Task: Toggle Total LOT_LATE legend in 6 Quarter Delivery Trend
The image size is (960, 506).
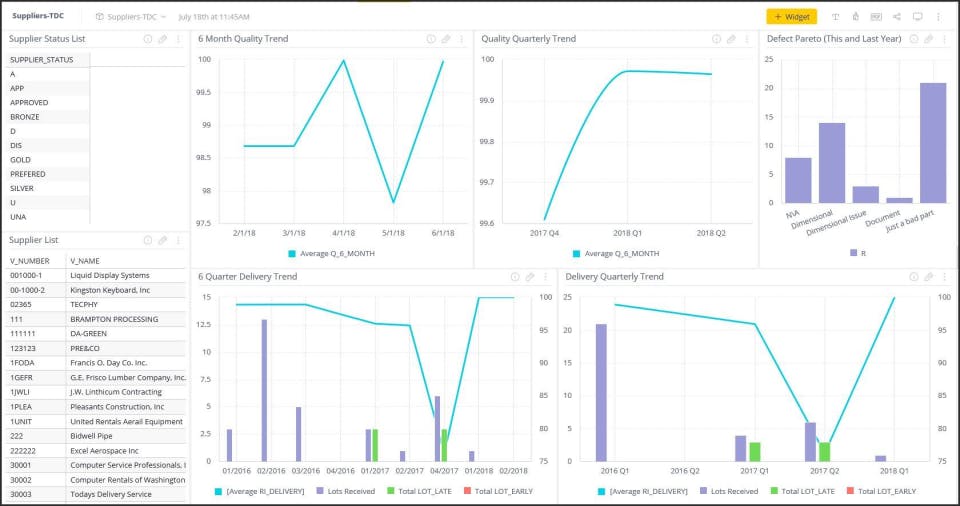Action: tap(419, 491)
